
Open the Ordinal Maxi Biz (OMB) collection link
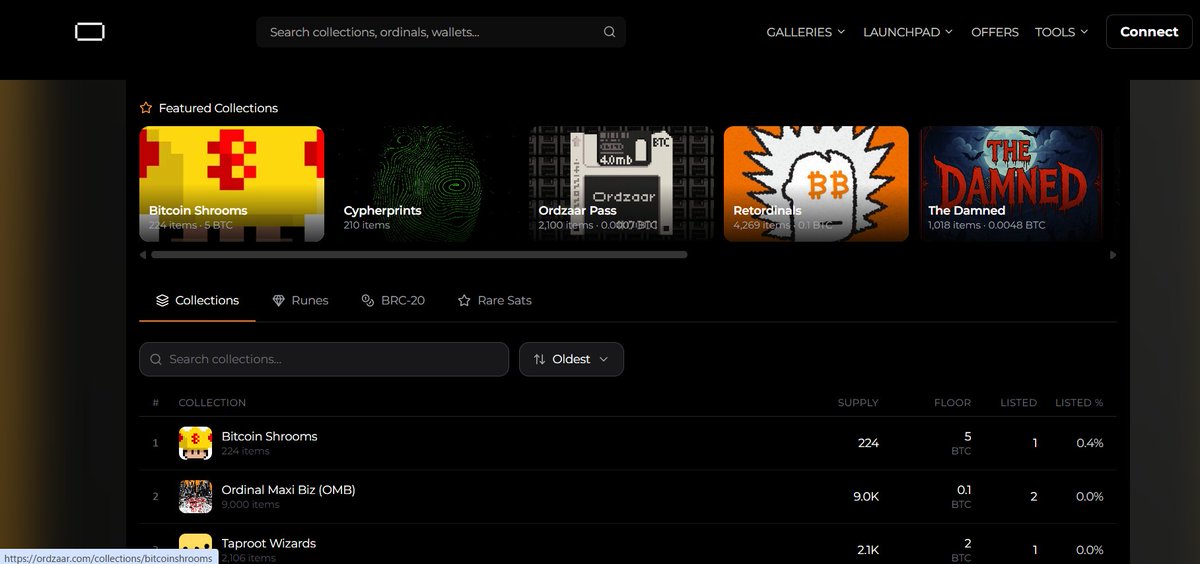pos(288,490)
